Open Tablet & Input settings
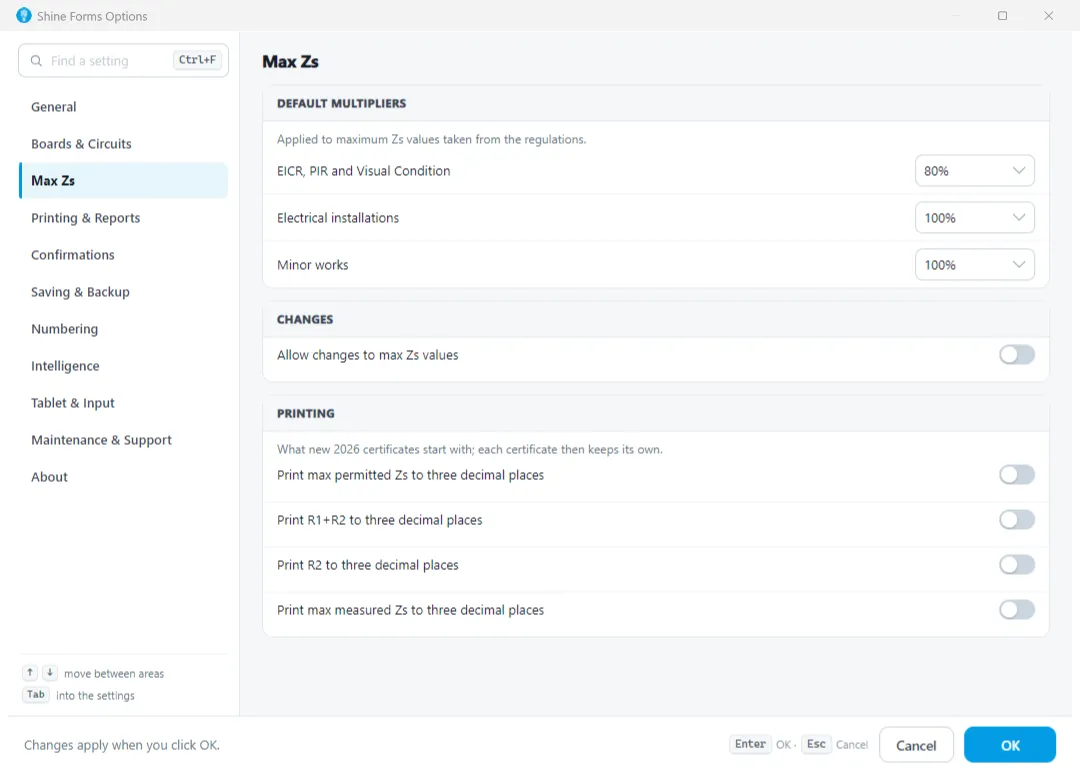This screenshot has height=773, width=1080. pos(123,403)
